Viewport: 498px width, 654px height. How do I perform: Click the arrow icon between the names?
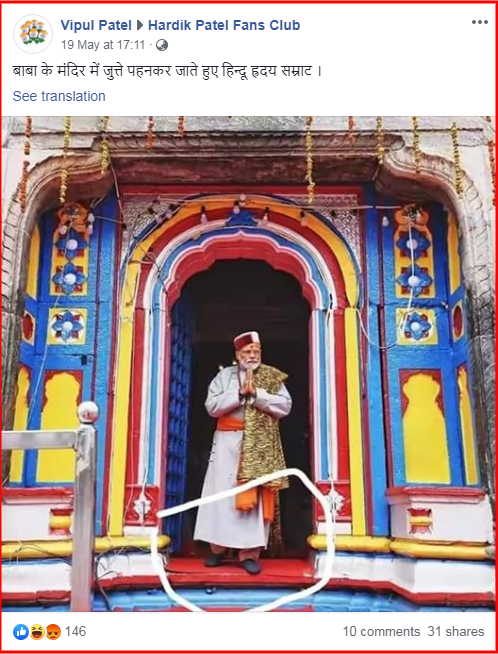(140, 25)
